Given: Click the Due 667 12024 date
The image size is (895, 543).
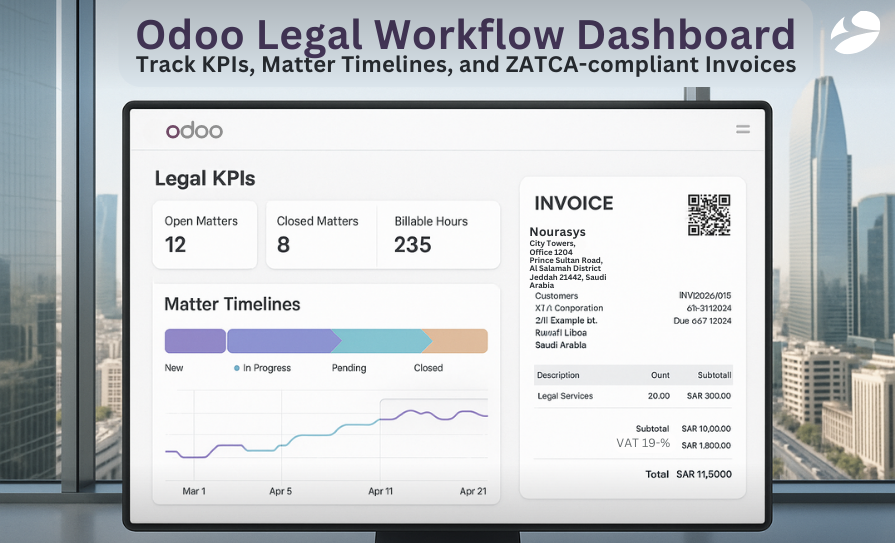Looking at the screenshot, I should click(x=703, y=321).
